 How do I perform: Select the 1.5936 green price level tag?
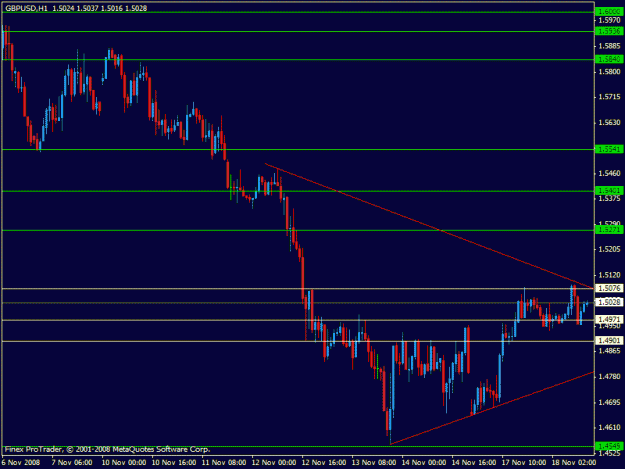point(609,31)
